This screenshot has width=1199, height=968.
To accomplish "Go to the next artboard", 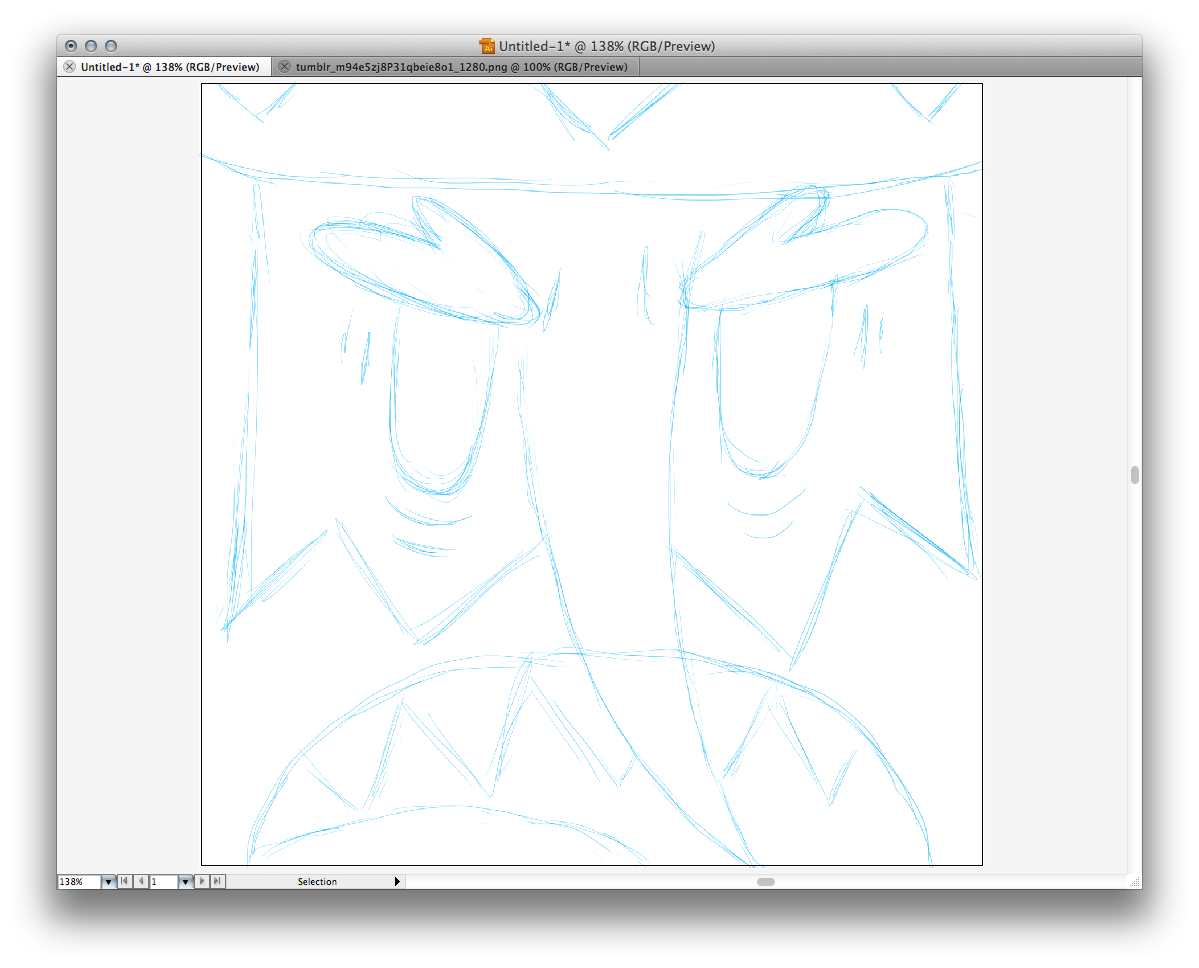I will point(203,882).
